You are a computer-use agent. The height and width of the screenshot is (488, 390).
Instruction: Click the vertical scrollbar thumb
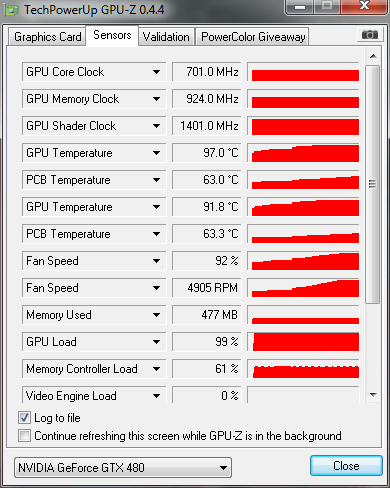click(373, 184)
